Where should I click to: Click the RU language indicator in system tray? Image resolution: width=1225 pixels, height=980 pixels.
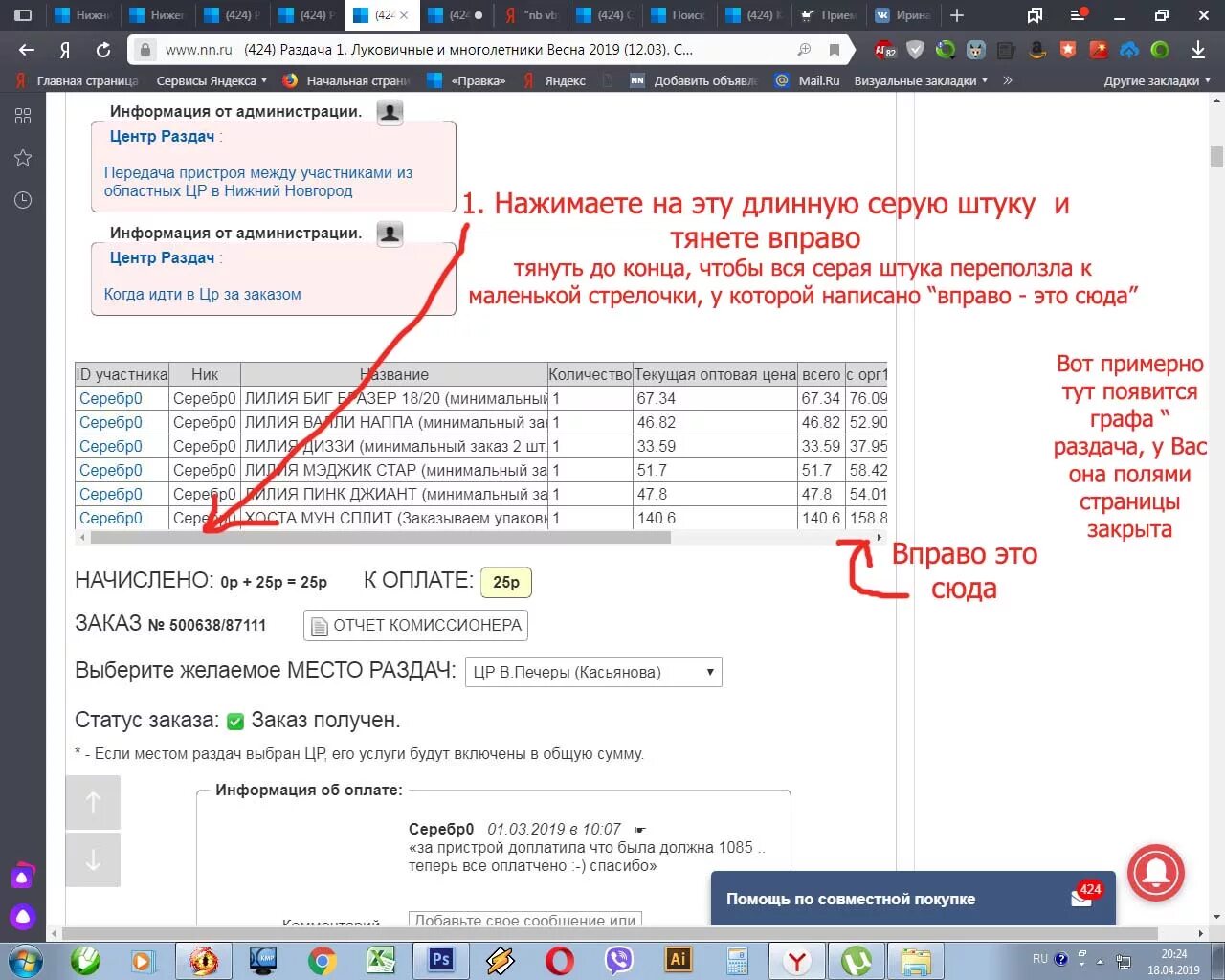click(1040, 959)
